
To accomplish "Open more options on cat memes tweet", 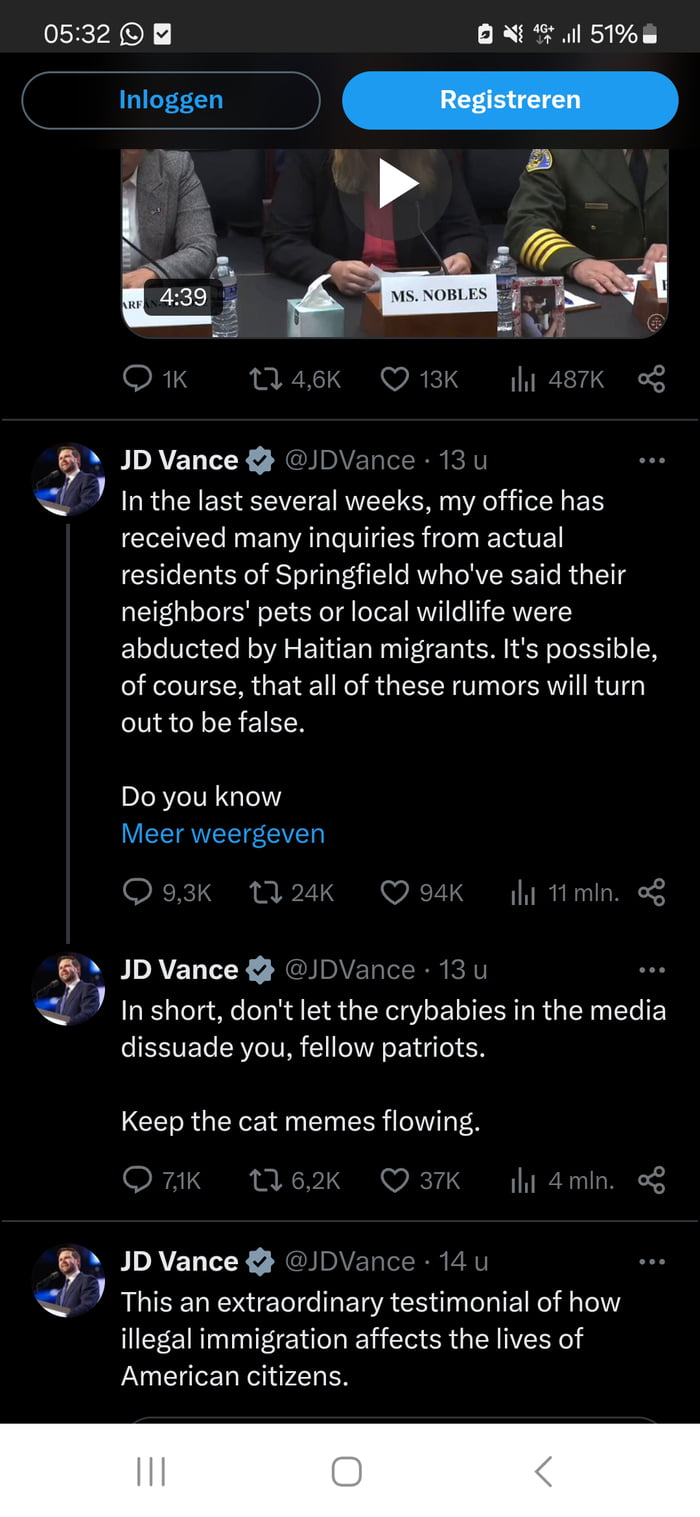I will (651, 970).
